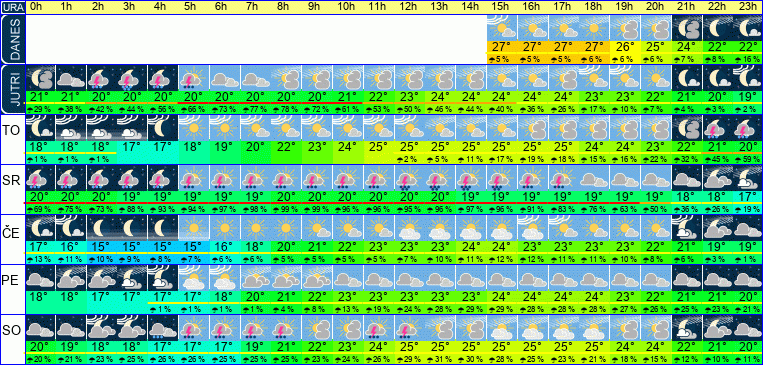This screenshot has width=763, height=365.
Task: Click the night cloud icon for PE at 0h
Action: [x=40, y=278]
